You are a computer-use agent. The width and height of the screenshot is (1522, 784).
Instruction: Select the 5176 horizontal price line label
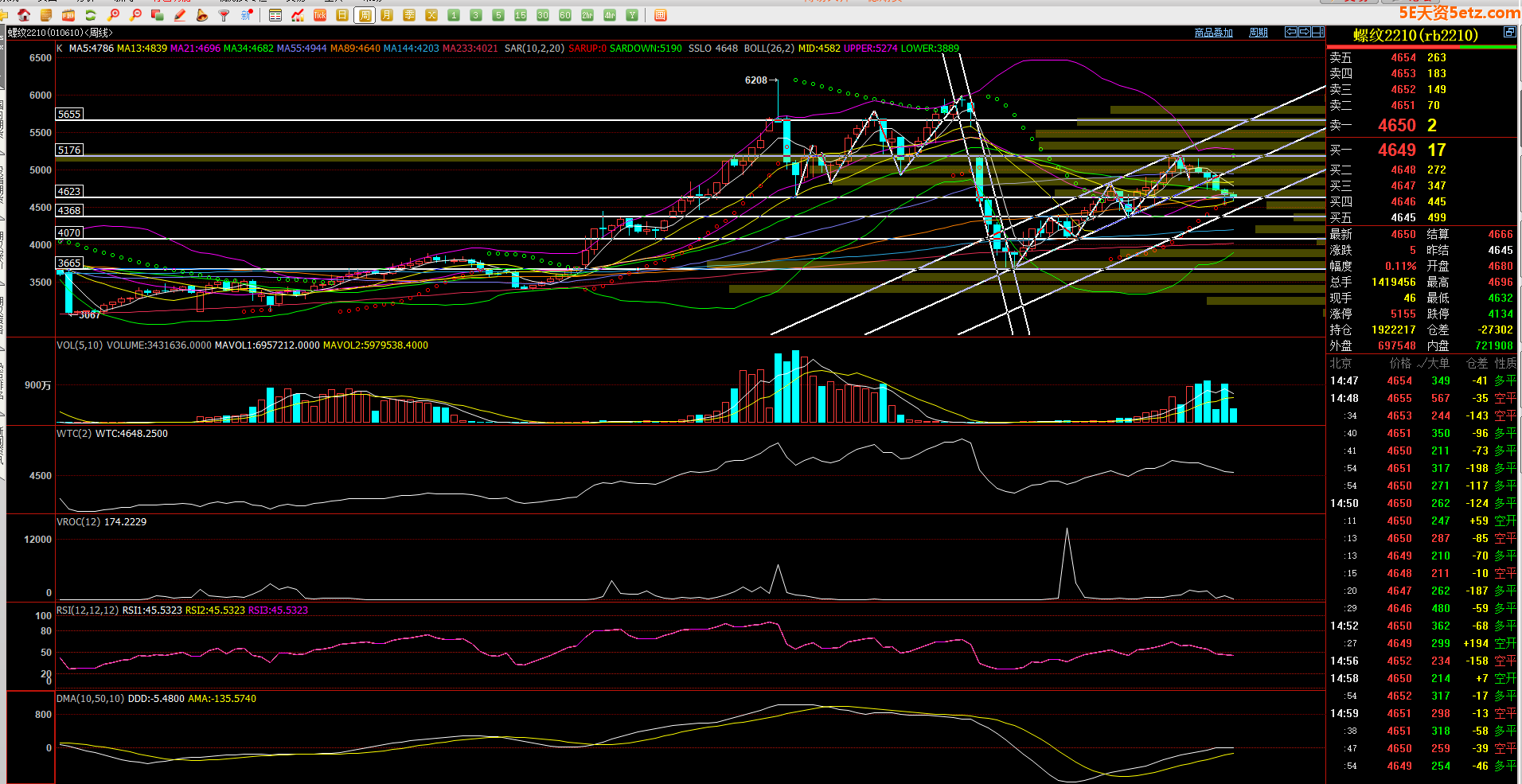click(x=69, y=150)
